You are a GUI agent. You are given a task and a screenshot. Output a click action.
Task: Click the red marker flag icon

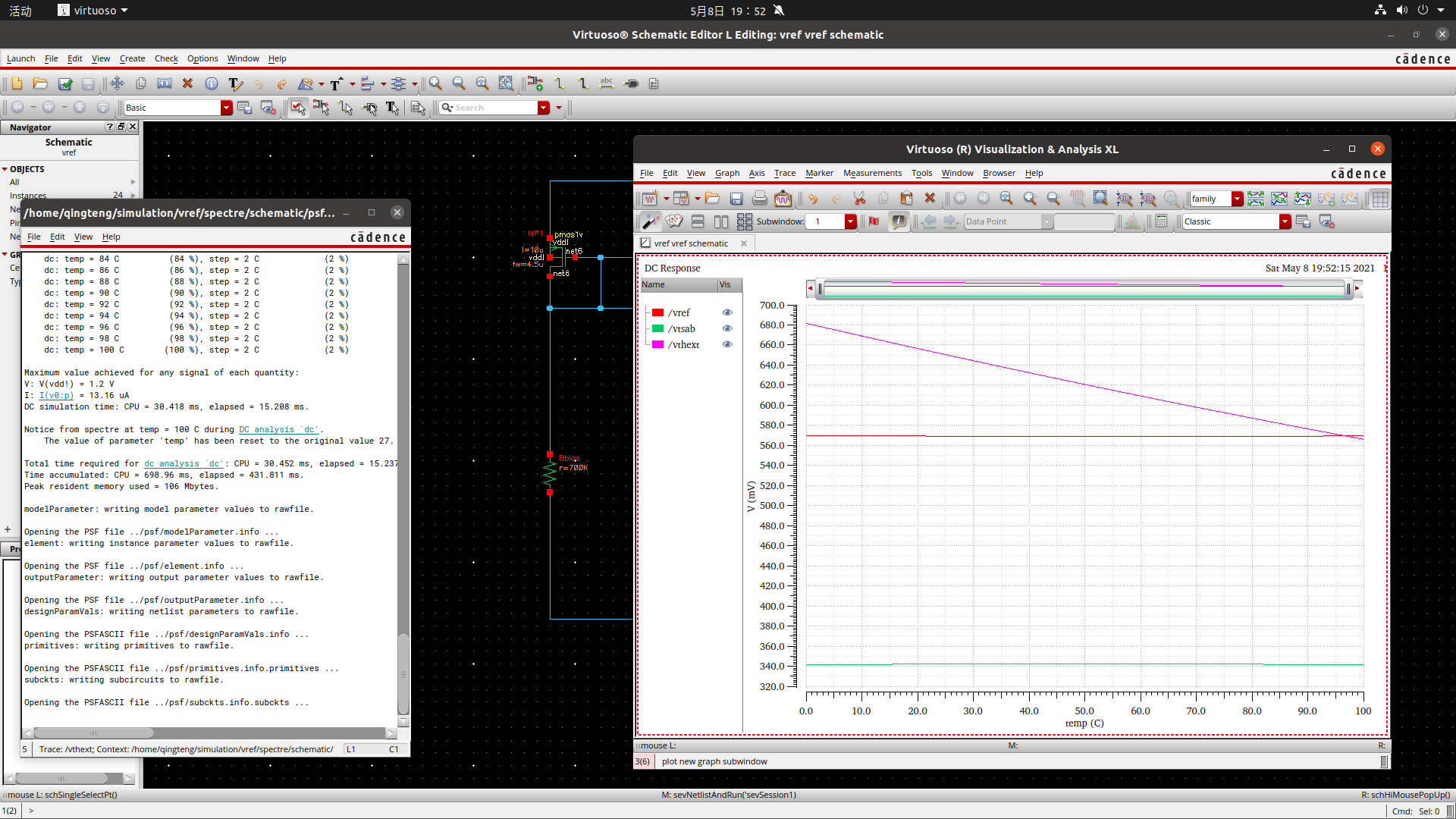click(874, 221)
